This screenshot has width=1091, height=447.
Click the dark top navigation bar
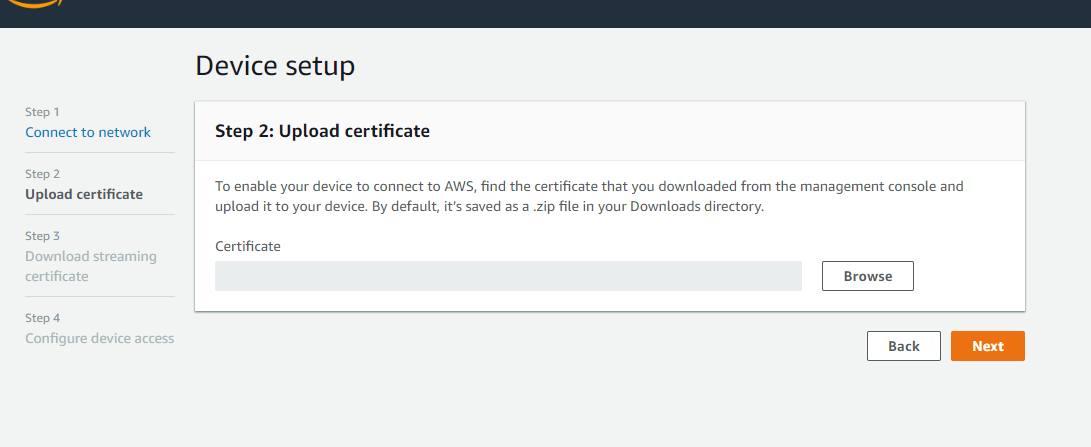pos(600,13)
